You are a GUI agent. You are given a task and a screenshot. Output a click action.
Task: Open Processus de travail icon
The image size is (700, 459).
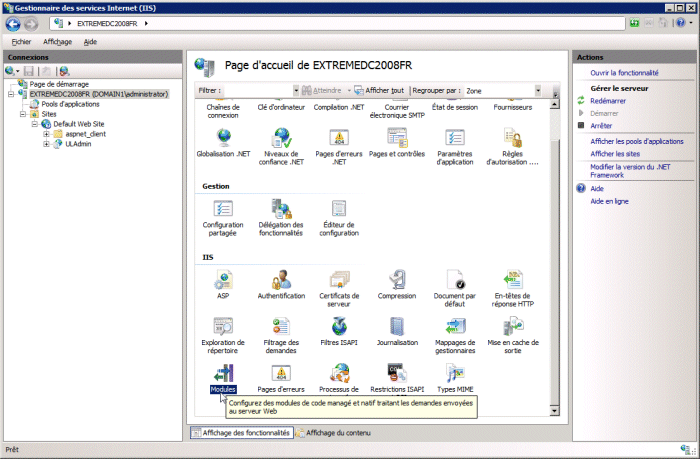(339, 379)
